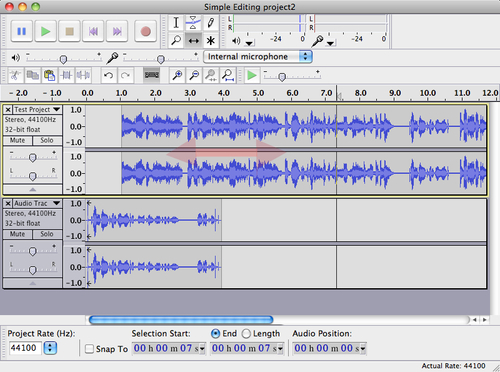Click the speaker output meter icon

pyautogui.click(x=236, y=41)
